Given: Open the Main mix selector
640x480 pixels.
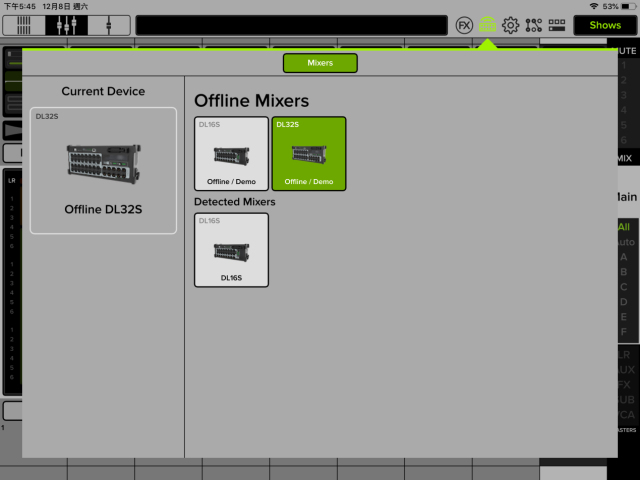Looking at the screenshot, I should point(624,197).
